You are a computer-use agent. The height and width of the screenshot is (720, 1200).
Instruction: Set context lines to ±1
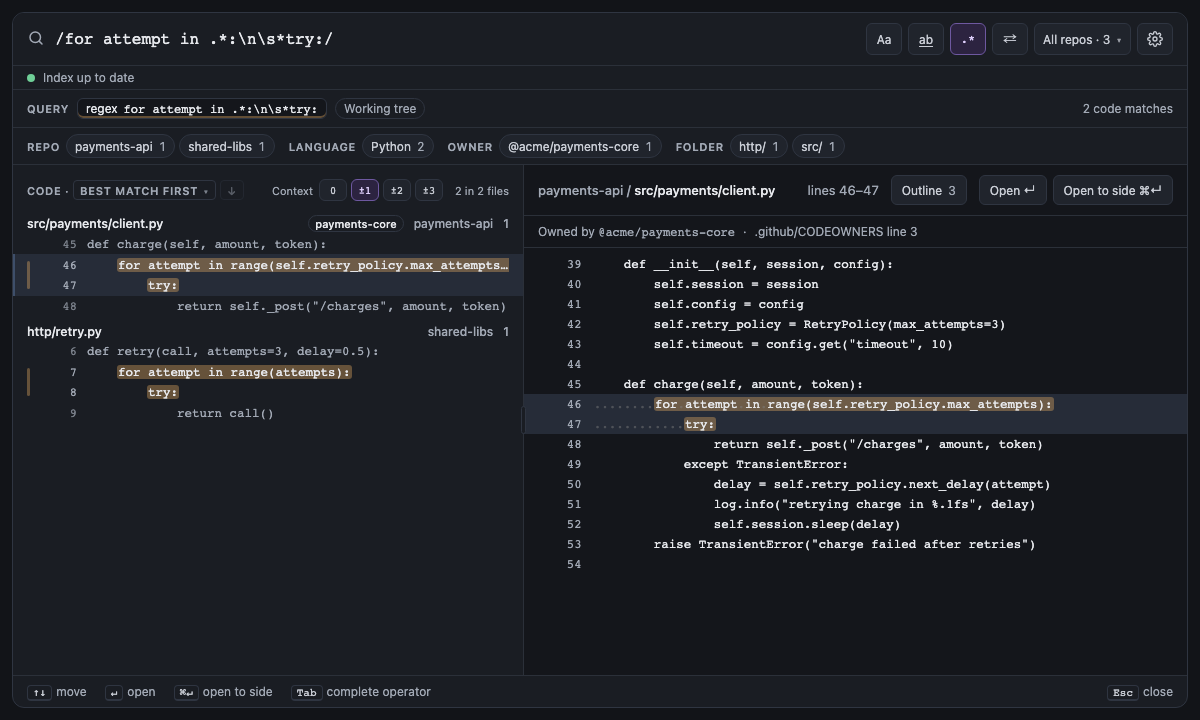pyautogui.click(x=365, y=191)
